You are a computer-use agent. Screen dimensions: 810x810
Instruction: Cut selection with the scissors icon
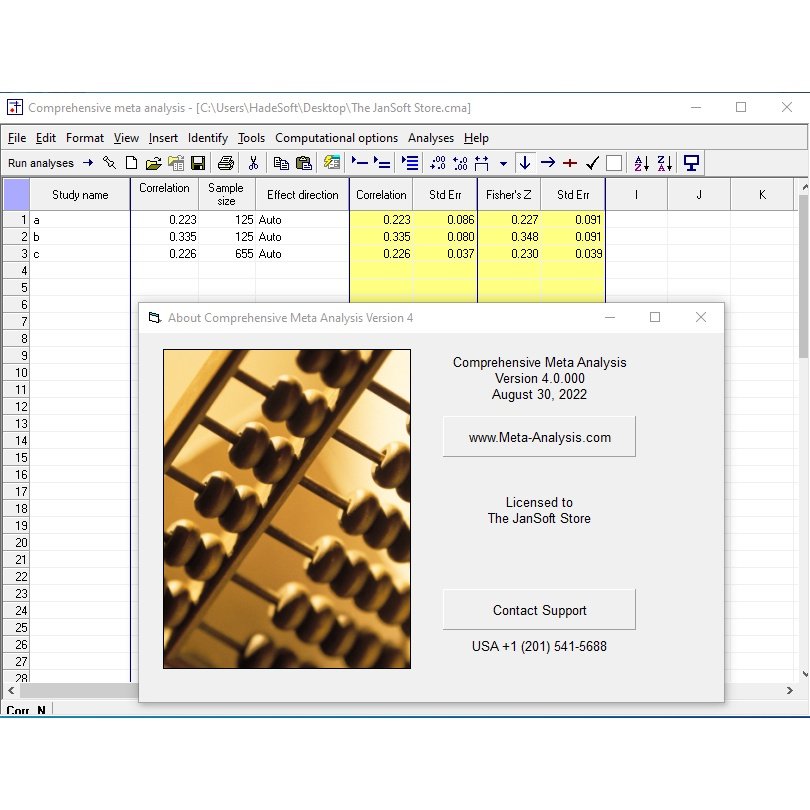(253, 163)
